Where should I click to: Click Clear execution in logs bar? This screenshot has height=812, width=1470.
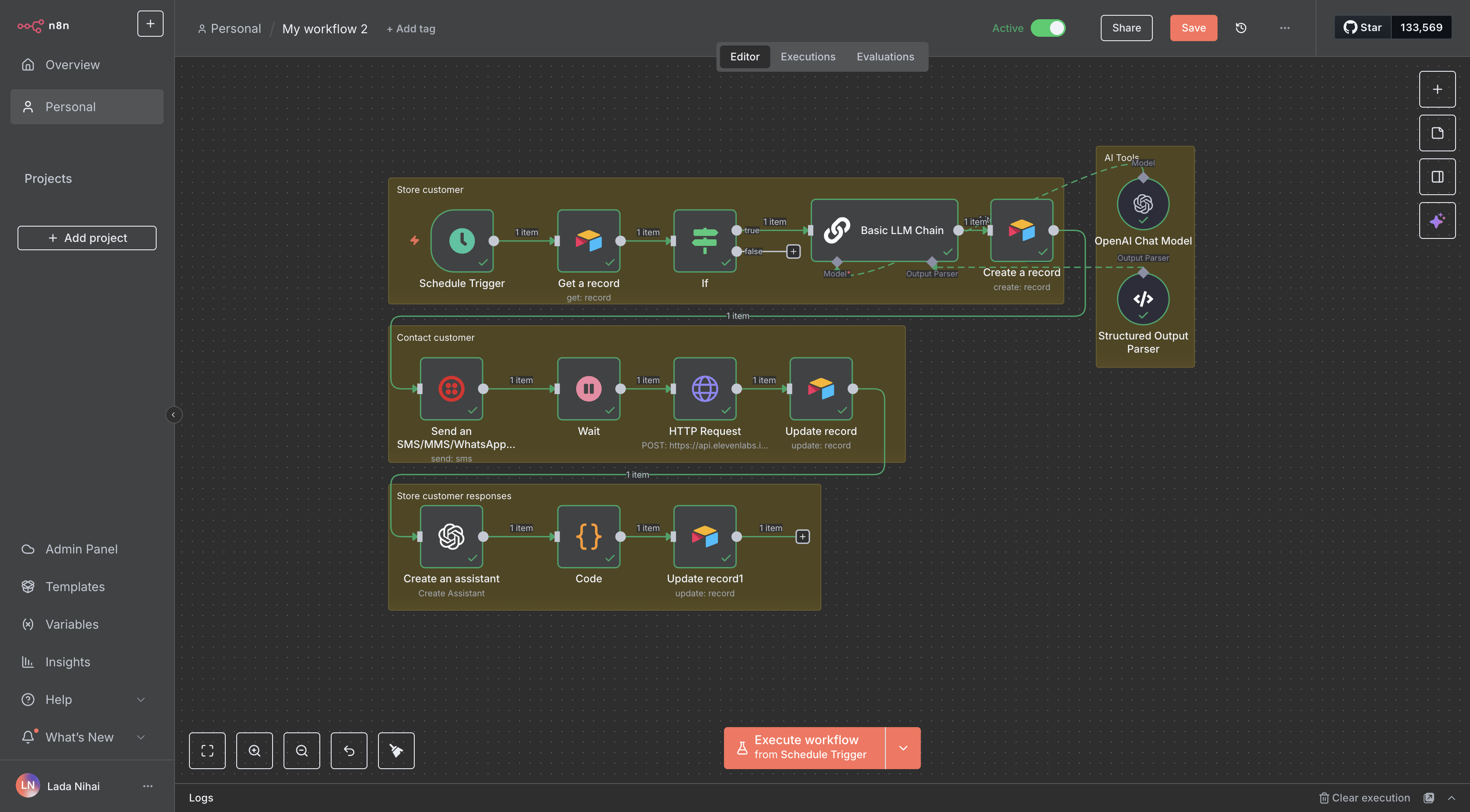(x=1365, y=798)
